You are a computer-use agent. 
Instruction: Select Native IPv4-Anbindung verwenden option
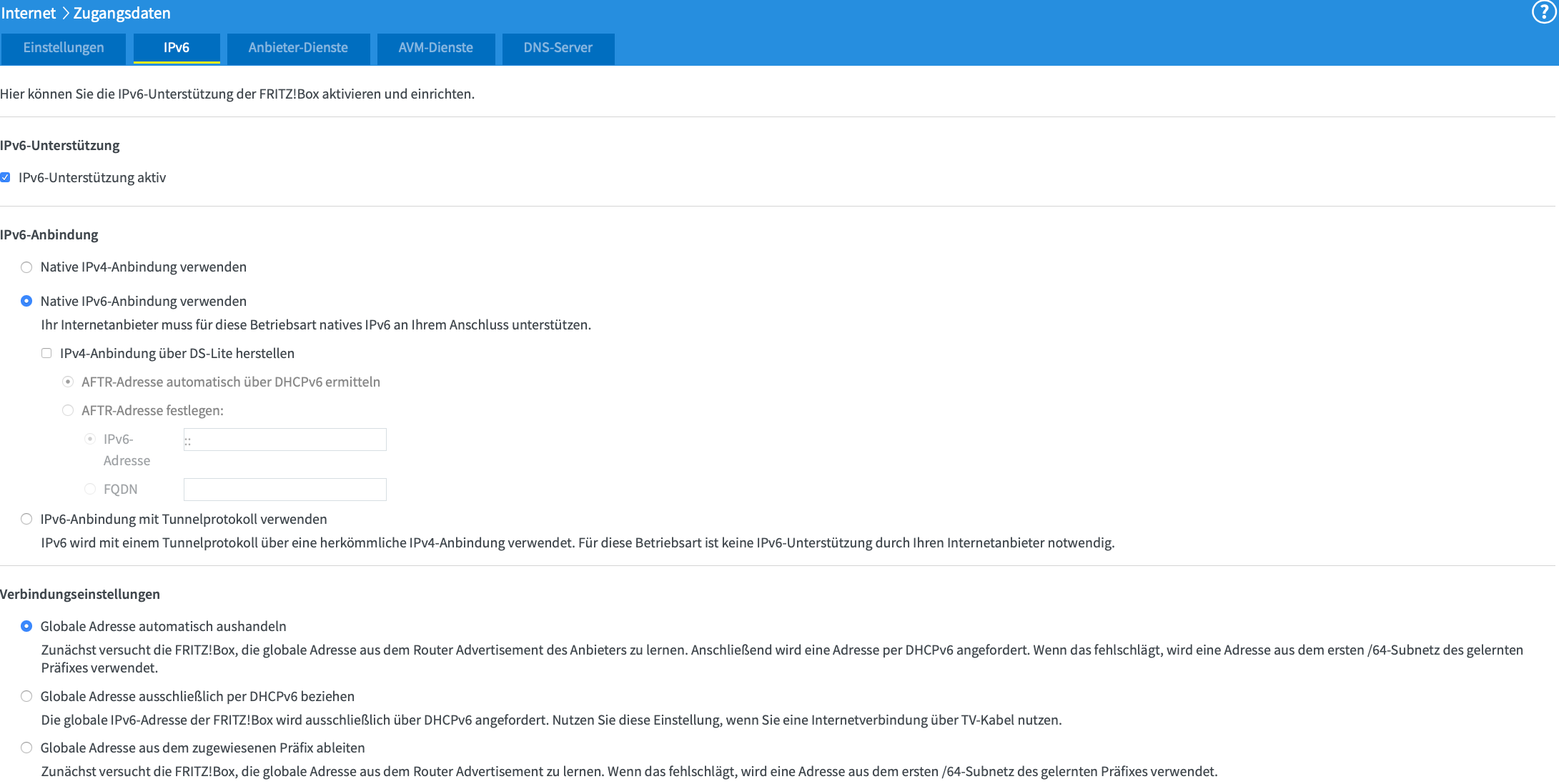(26, 267)
